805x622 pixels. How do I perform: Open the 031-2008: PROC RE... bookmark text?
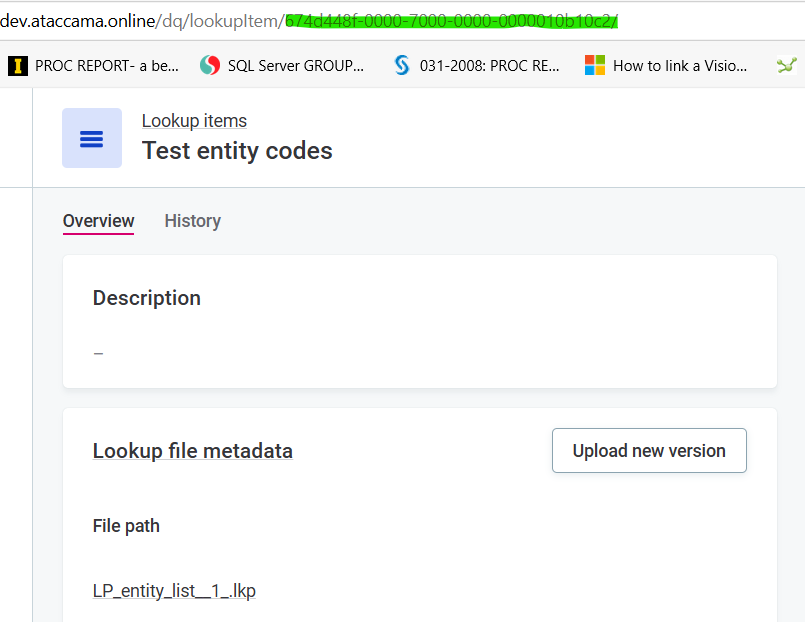(x=489, y=66)
